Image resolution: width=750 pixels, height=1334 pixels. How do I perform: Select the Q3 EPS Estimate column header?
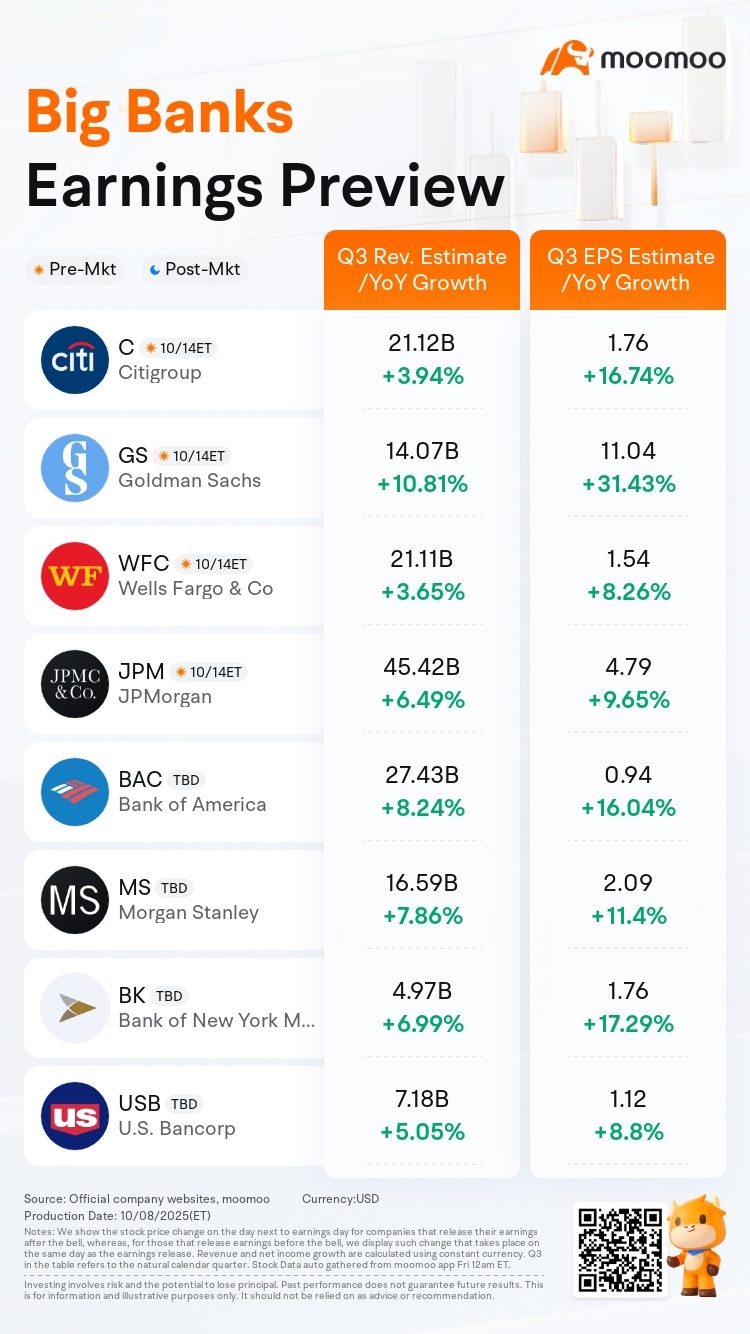pos(627,270)
